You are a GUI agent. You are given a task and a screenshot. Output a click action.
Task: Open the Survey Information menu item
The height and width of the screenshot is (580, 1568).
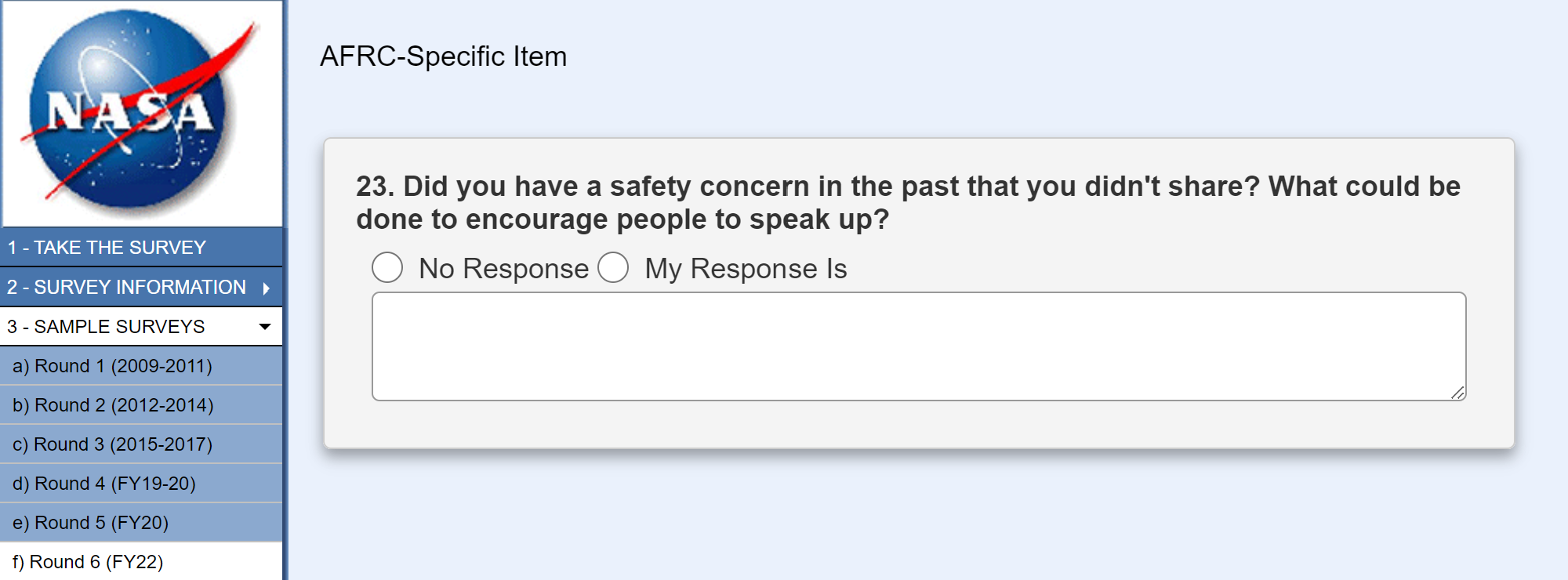(126, 288)
